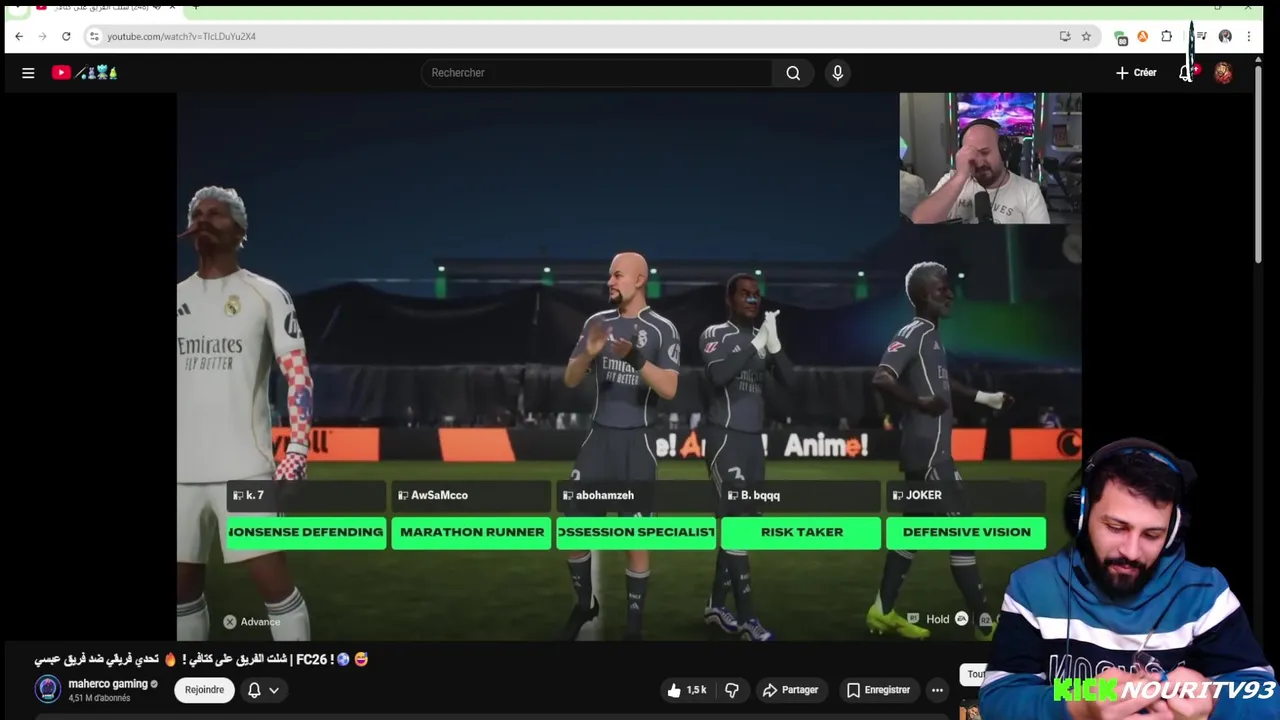Click the video player to pause
The height and width of the screenshot is (720, 1280).
[629, 367]
